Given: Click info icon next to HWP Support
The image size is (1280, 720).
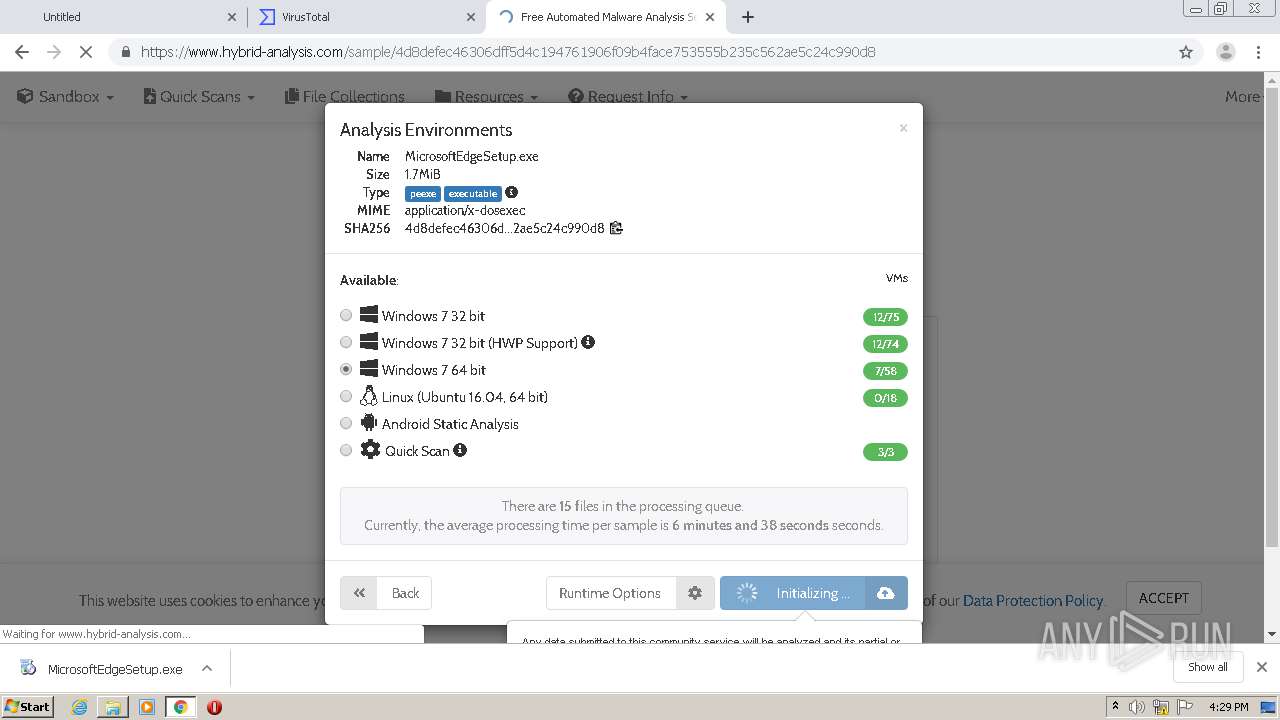Looking at the screenshot, I should pos(588,342).
